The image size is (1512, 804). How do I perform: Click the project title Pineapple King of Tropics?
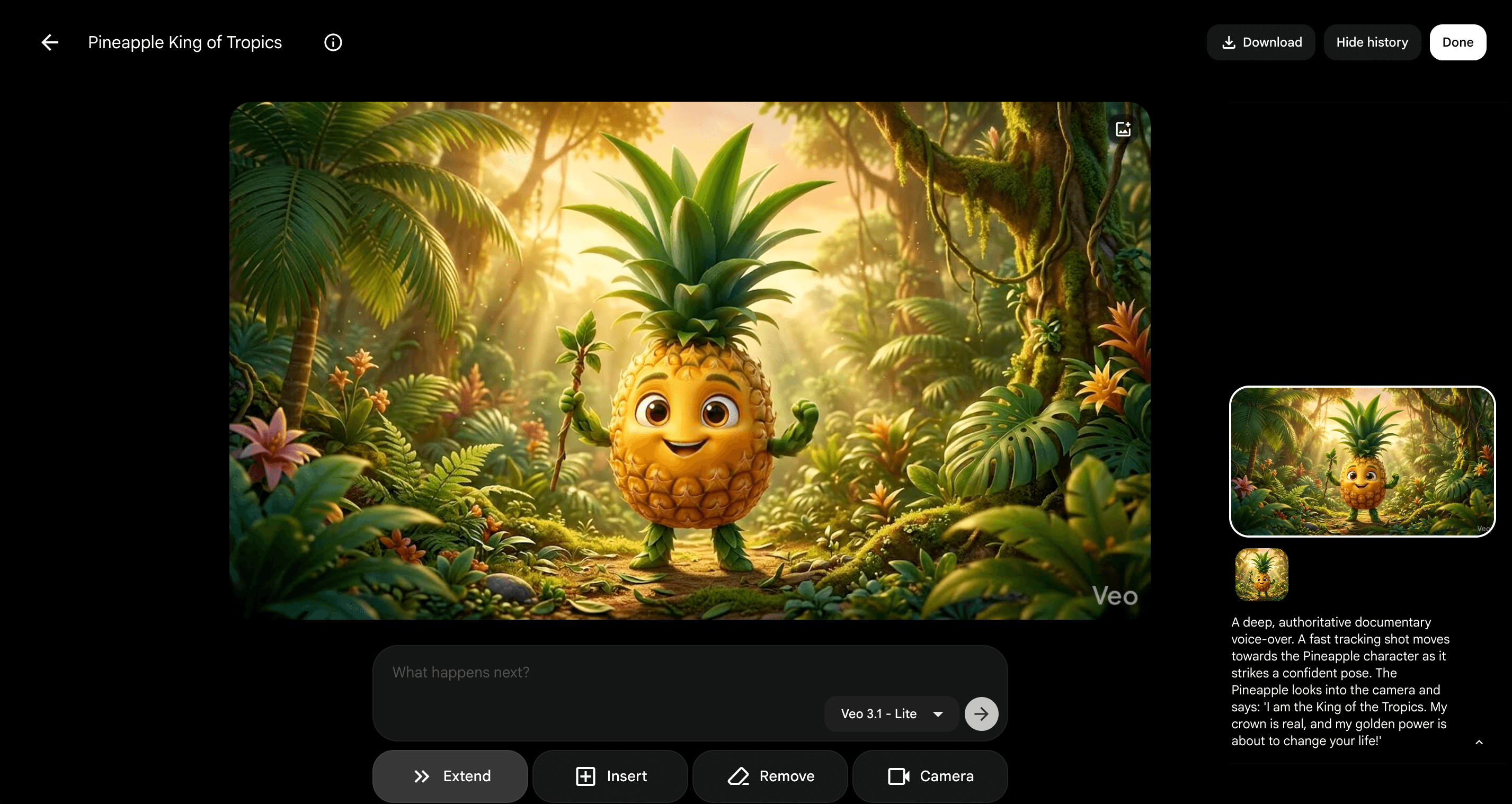[x=185, y=42]
